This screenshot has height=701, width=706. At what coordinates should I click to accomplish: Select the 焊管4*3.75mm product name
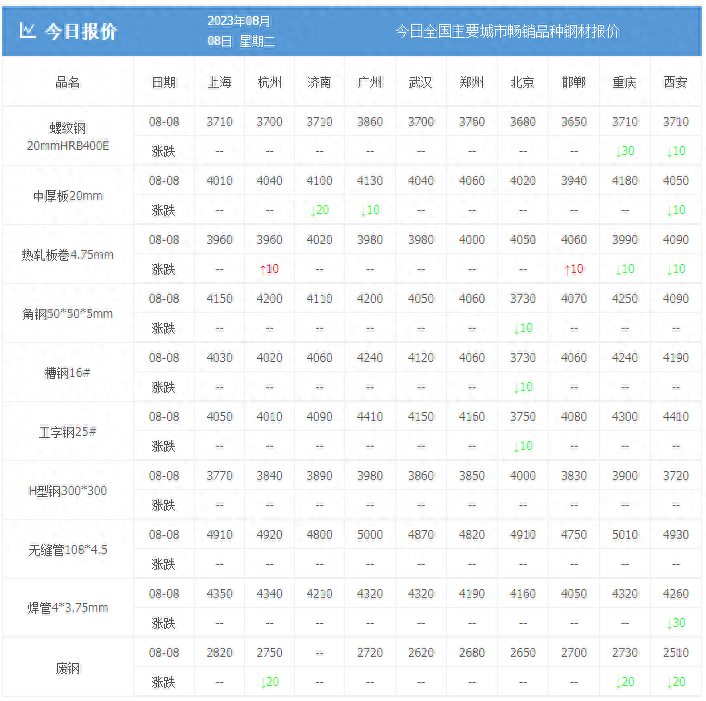point(68,608)
